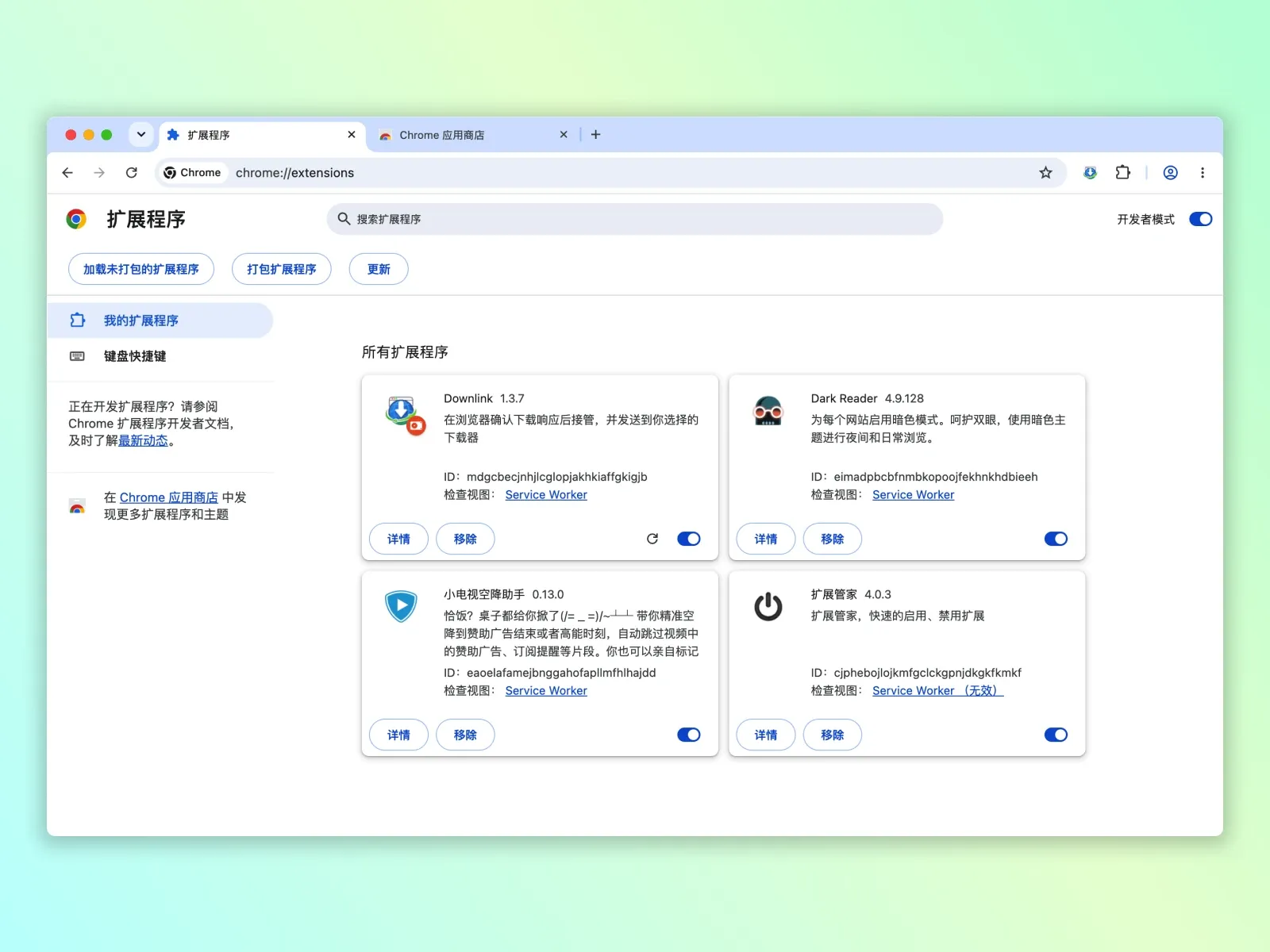
Task: Open 详情 for 扩展管家
Action: pos(766,735)
